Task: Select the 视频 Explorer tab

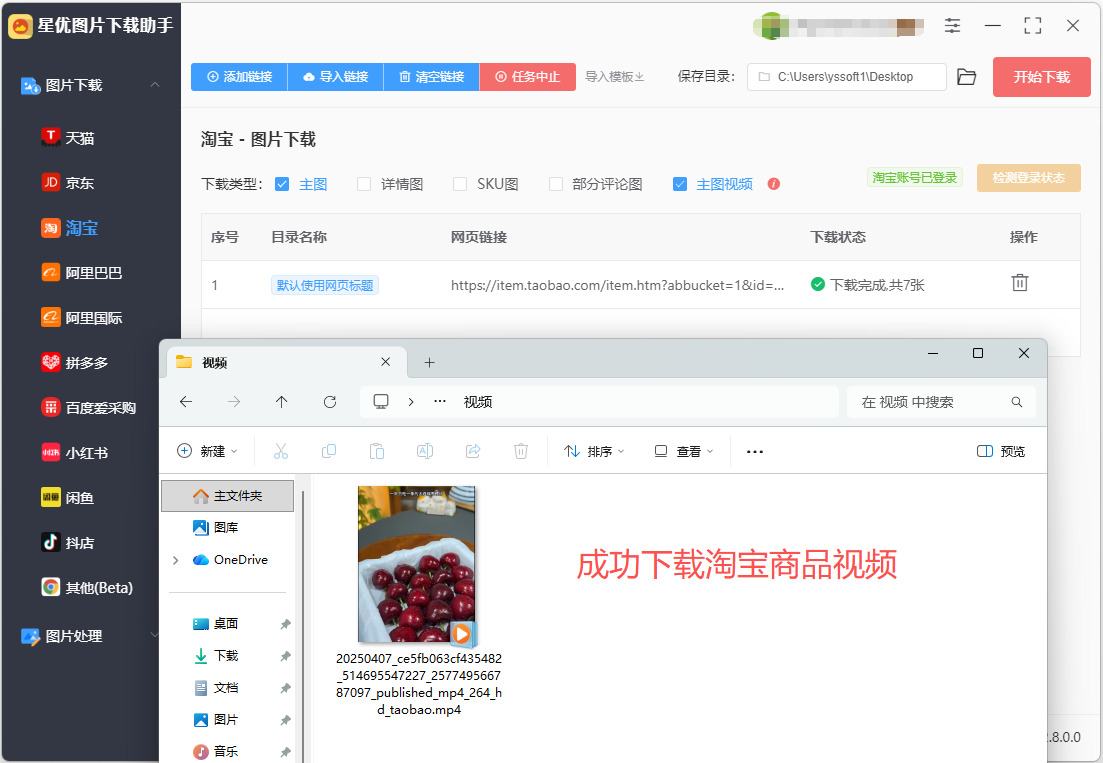Action: 285,363
